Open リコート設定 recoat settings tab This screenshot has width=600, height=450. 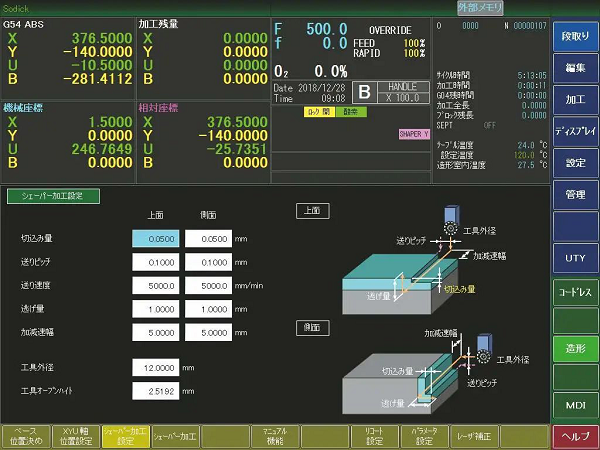(375, 436)
